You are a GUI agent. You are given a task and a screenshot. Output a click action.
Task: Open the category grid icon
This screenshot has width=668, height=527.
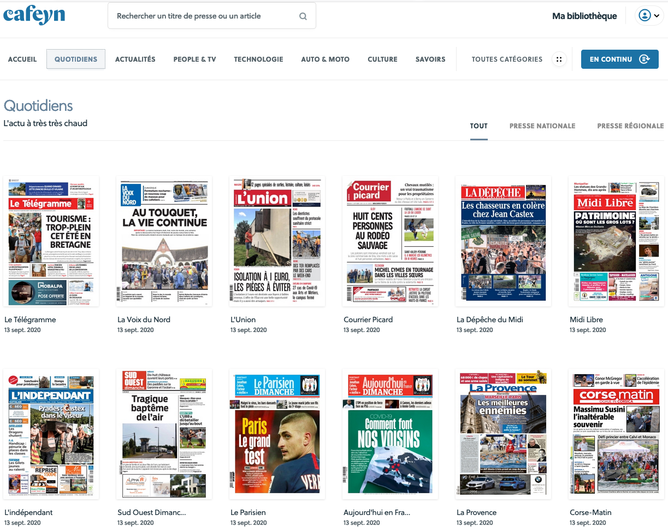559,59
